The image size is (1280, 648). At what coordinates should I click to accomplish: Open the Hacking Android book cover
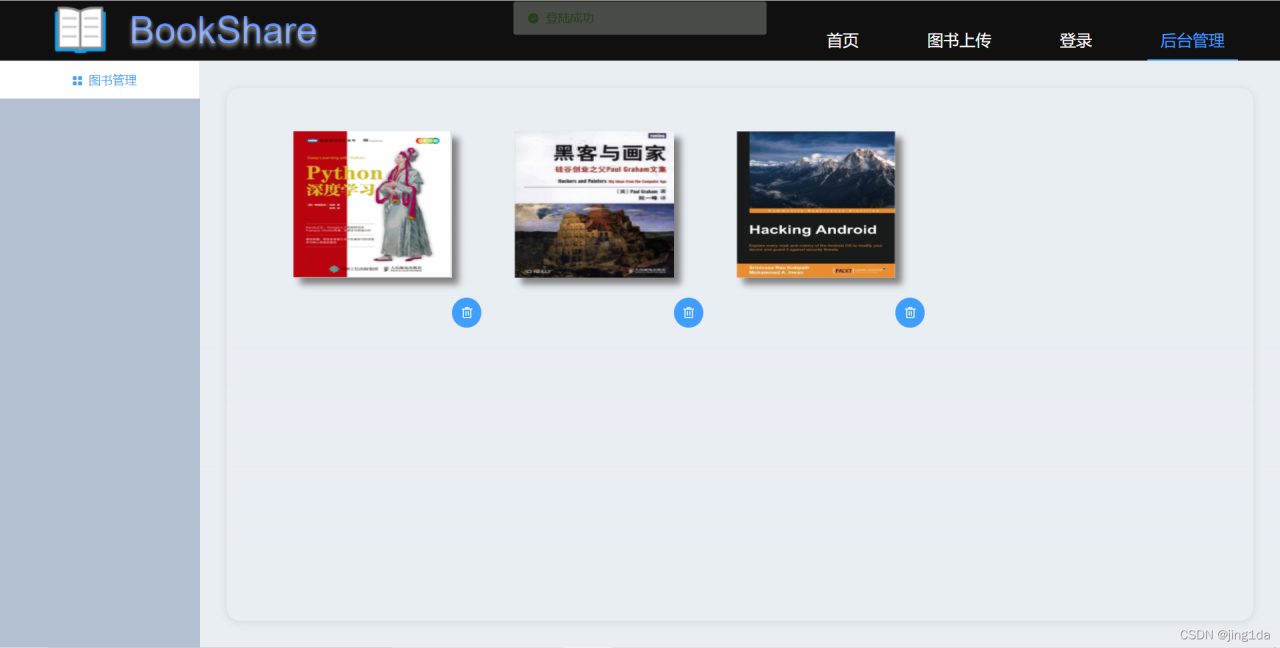point(816,204)
